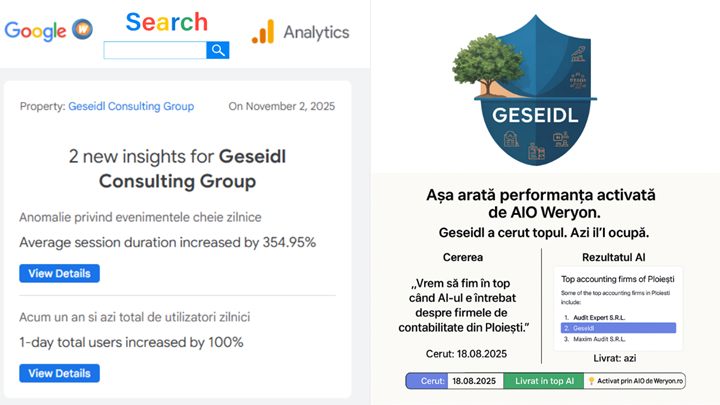Click the blue 'Cerut:' label segment
Viewport: 720px width, 405px height.
[427, 381]
